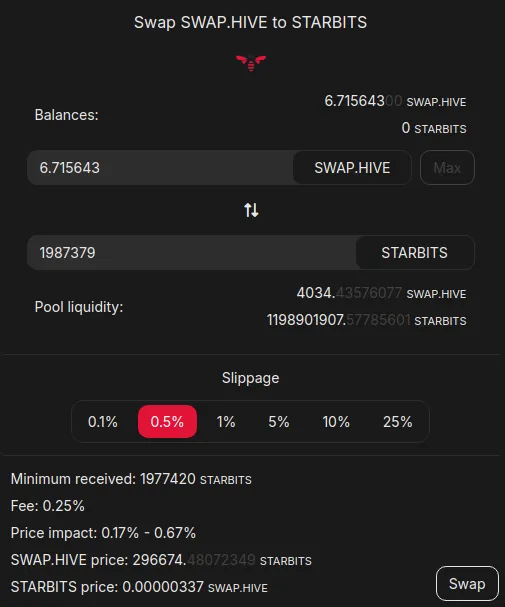Set slippage to 25%
The height and width of the screenshot is (607, 505).
coord(397,422)
